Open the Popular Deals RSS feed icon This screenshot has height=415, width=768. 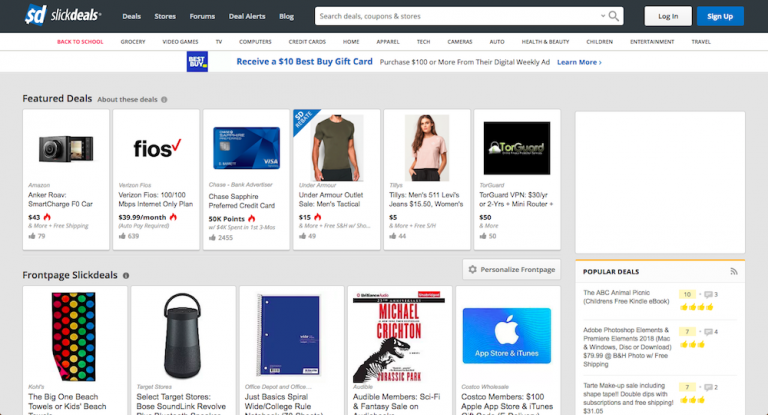click(x=733, y=271)
